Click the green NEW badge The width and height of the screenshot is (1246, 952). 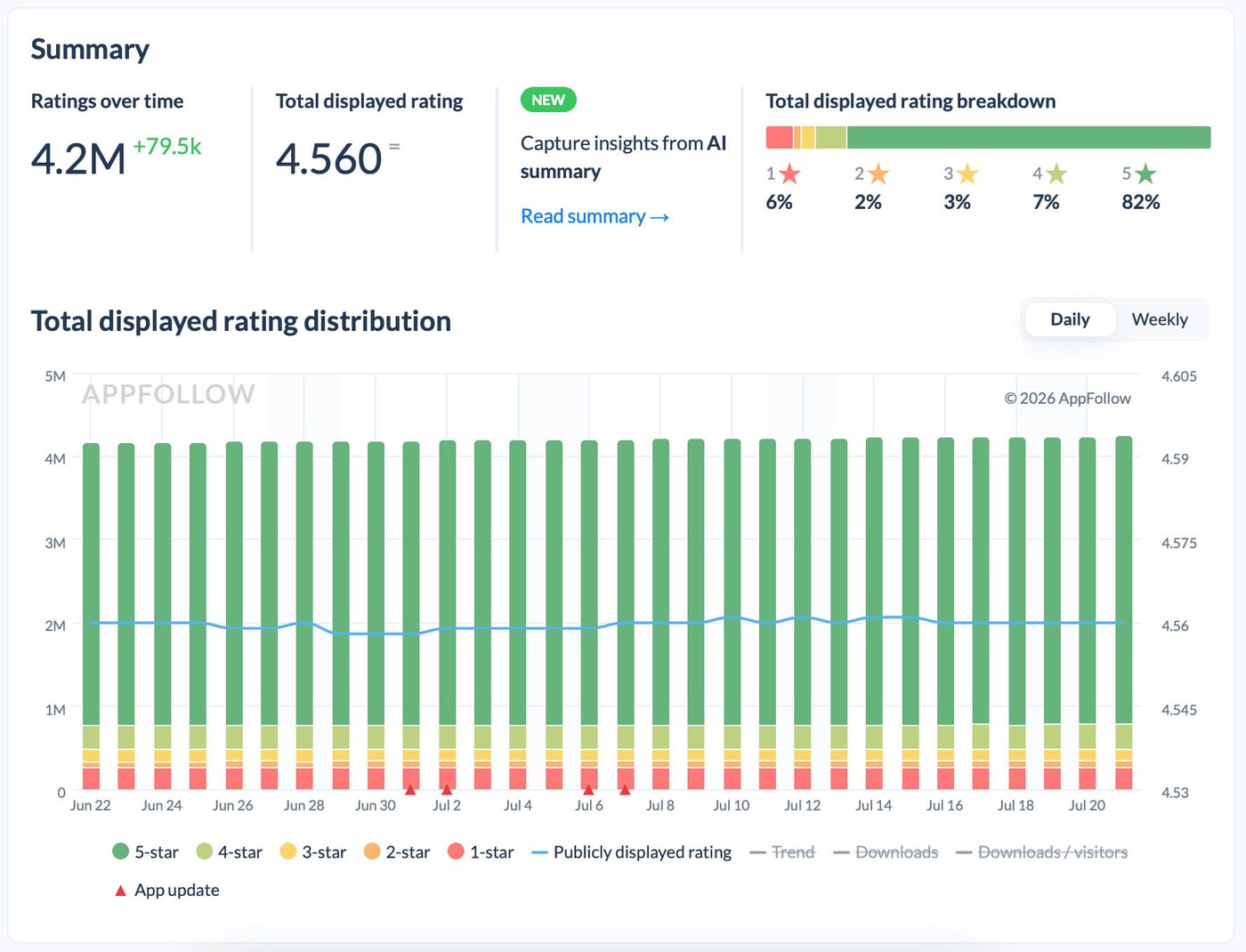548,100
